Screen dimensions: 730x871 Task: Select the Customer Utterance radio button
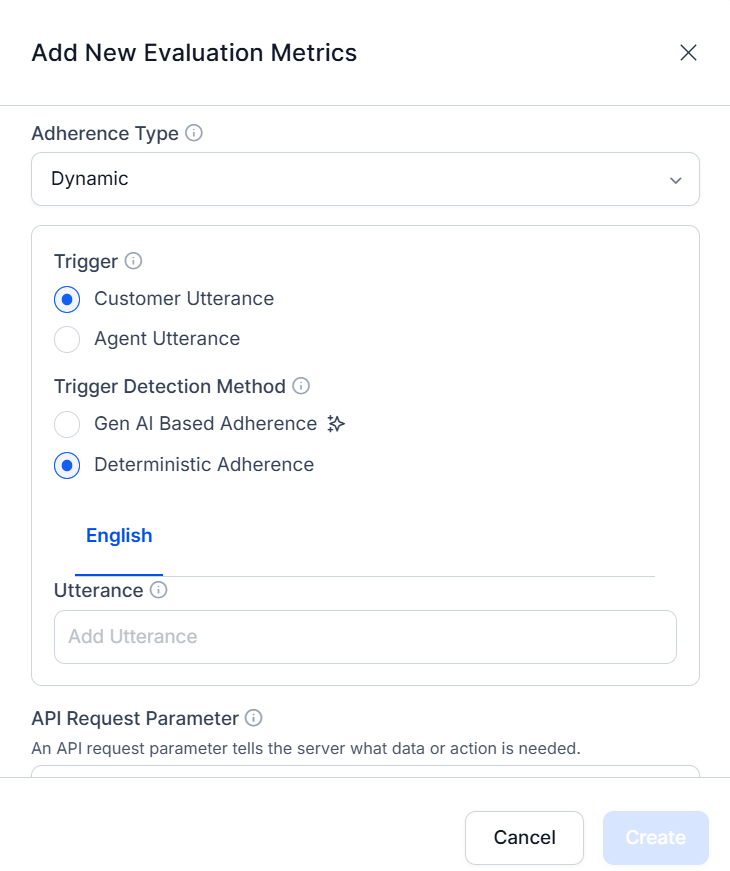coord(67,299)
